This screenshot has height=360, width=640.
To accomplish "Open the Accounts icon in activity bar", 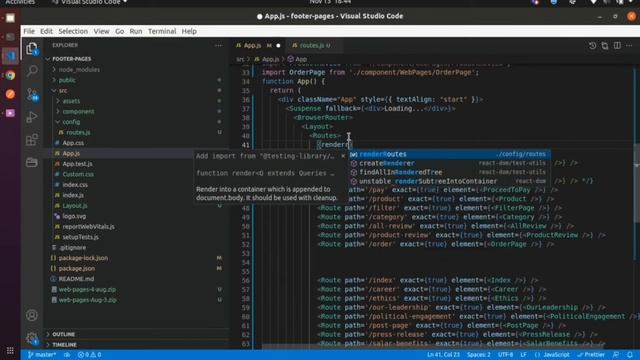I will pos(32,315).
